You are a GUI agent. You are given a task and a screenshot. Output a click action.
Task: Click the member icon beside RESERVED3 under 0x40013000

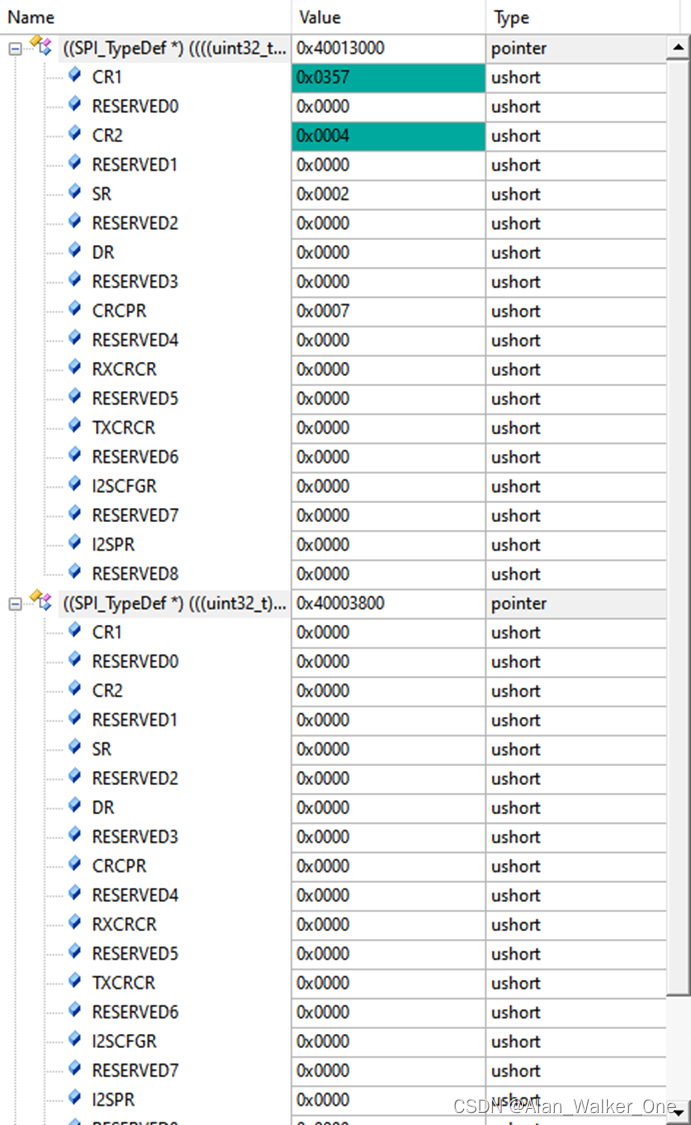(x=75, y=280)
